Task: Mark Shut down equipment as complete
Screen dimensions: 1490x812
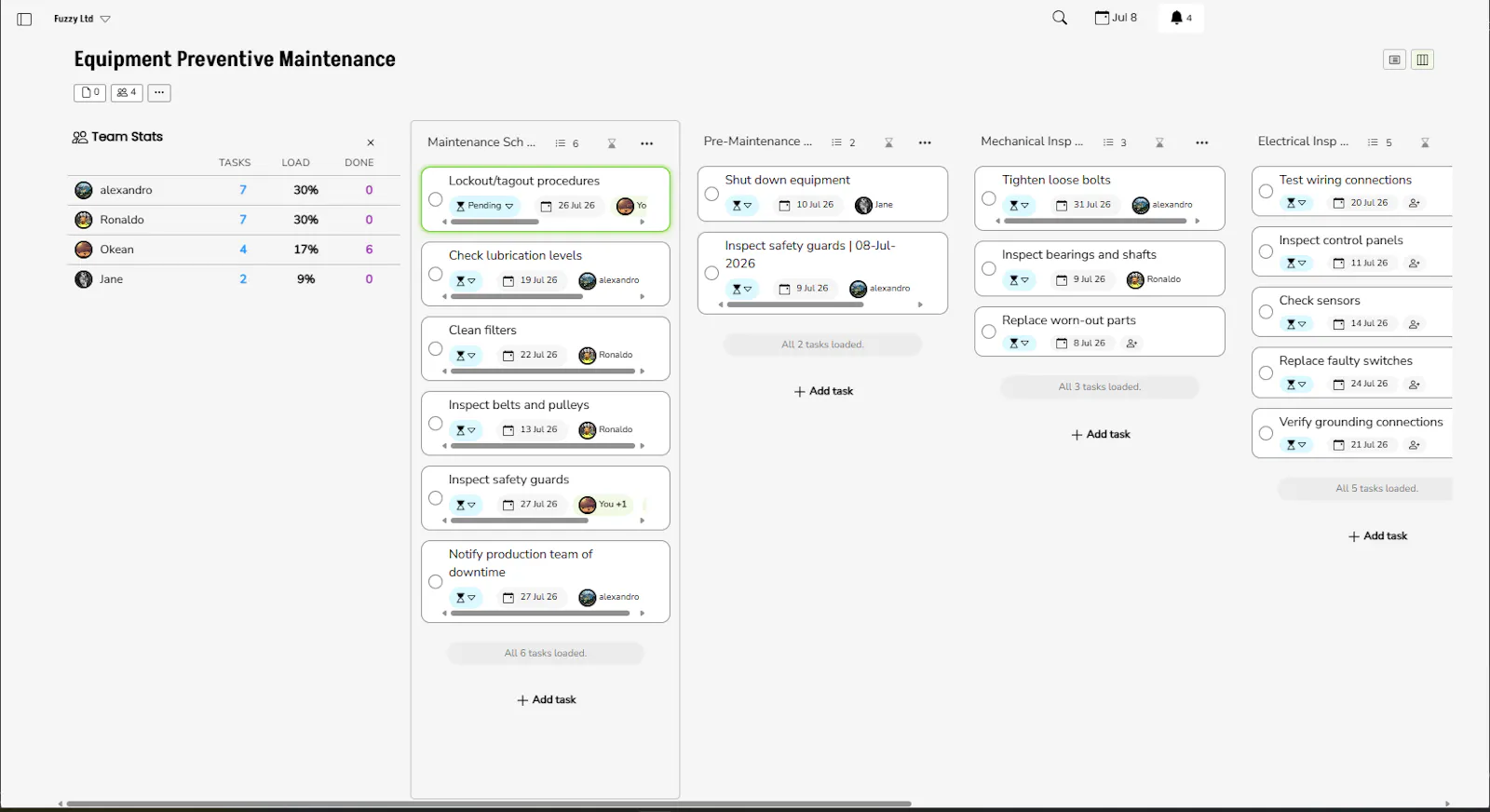Action: click(x=711, y=194)
